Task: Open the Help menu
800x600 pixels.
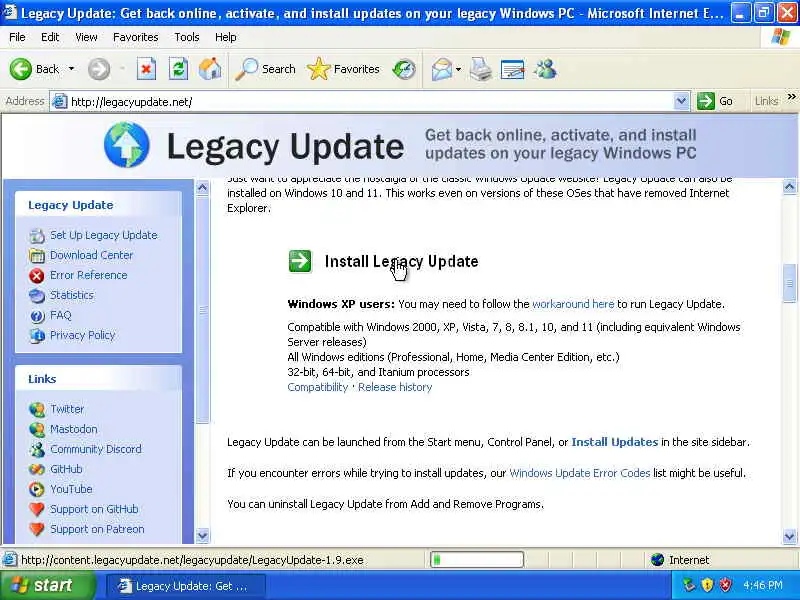Action: coord(226,37)
